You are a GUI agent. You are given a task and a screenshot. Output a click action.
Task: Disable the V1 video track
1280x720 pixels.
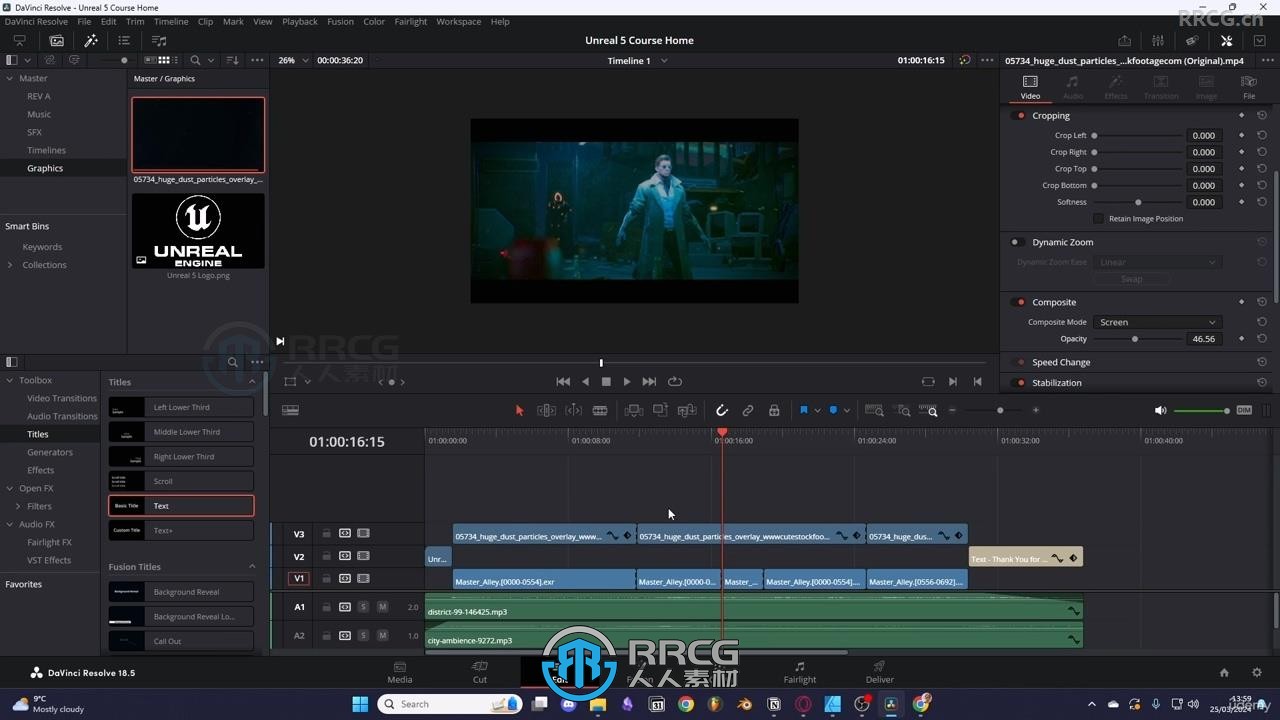(x=363, y=578)
